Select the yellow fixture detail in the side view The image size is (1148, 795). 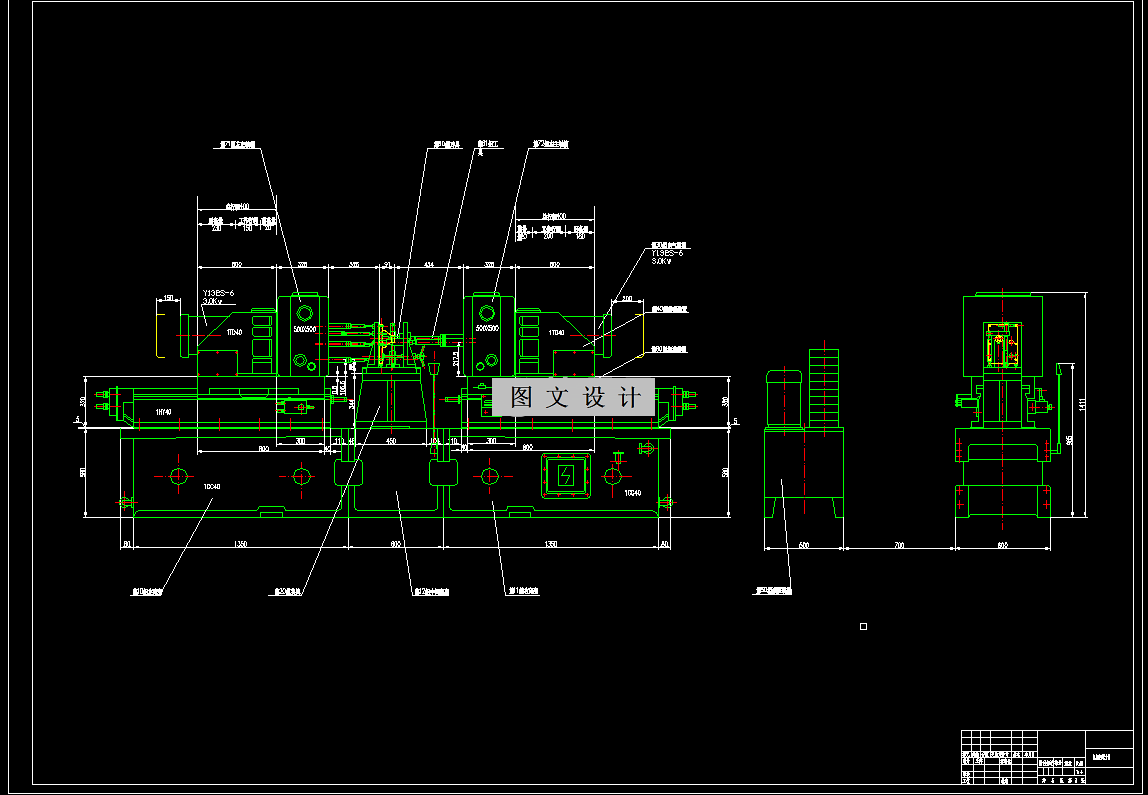1001,344
